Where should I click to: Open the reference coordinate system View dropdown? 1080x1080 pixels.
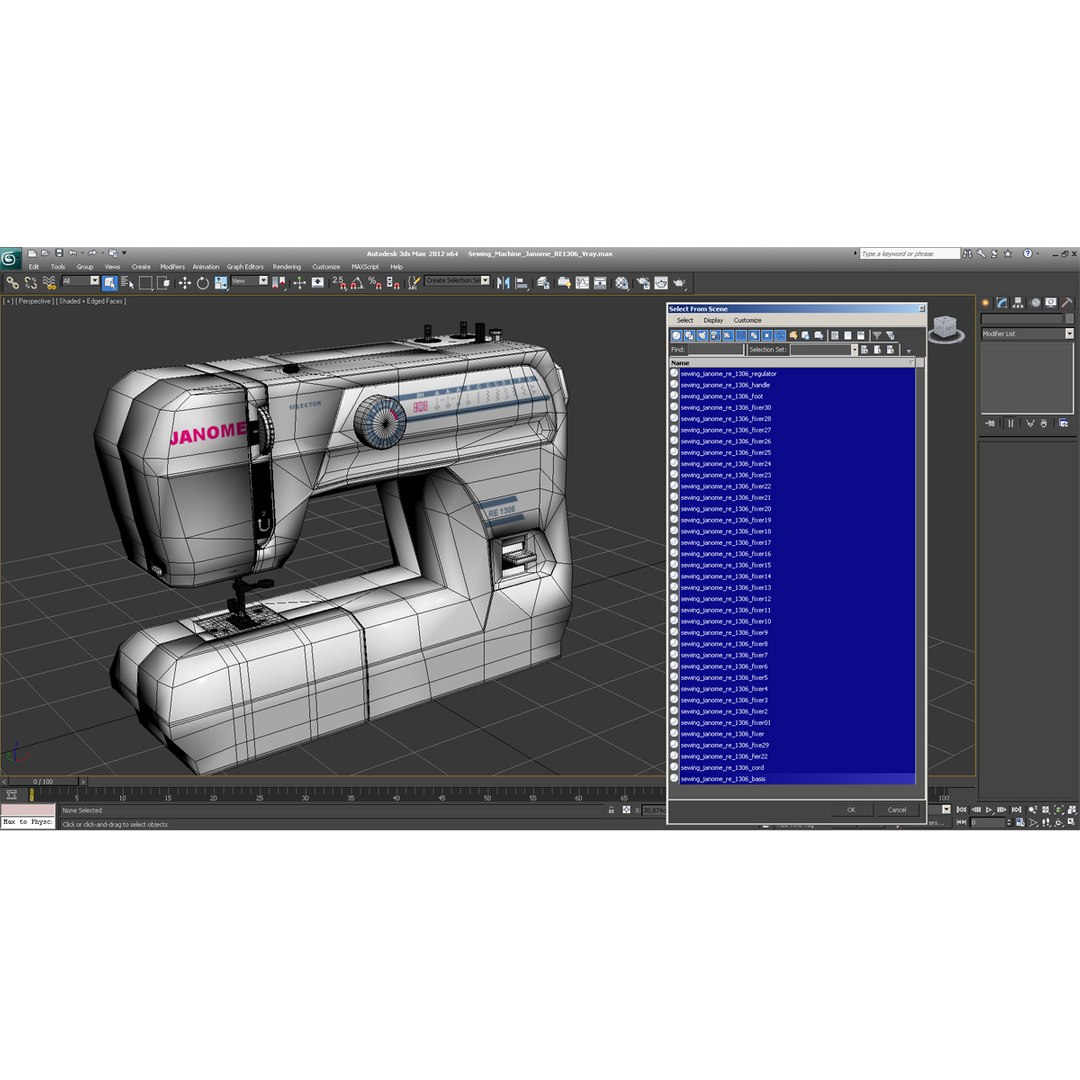pyautogui.click(x=249, y=280)
